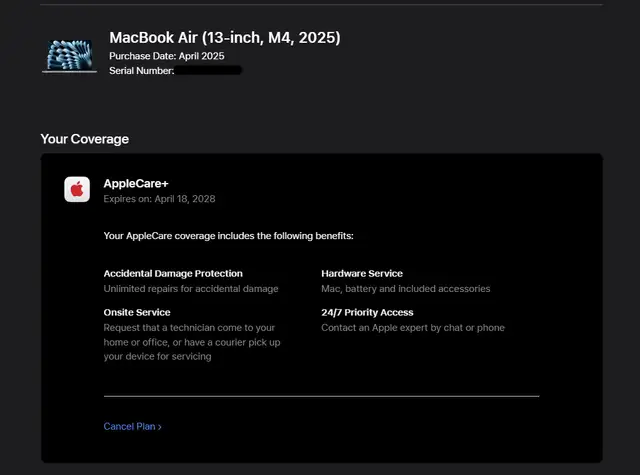Click Mac, battery and included accessories text

click(406, 289)
